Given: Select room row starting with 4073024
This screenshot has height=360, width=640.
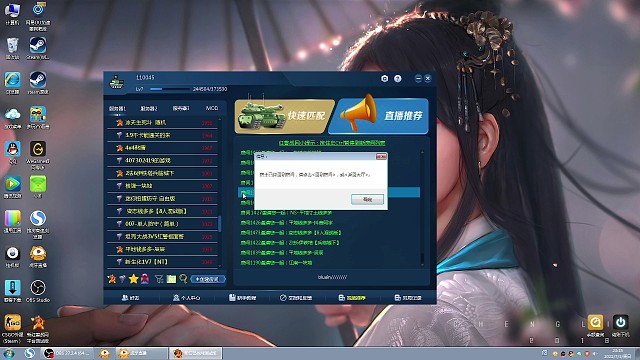Looking at the screenshot, I should coord(162,160).
